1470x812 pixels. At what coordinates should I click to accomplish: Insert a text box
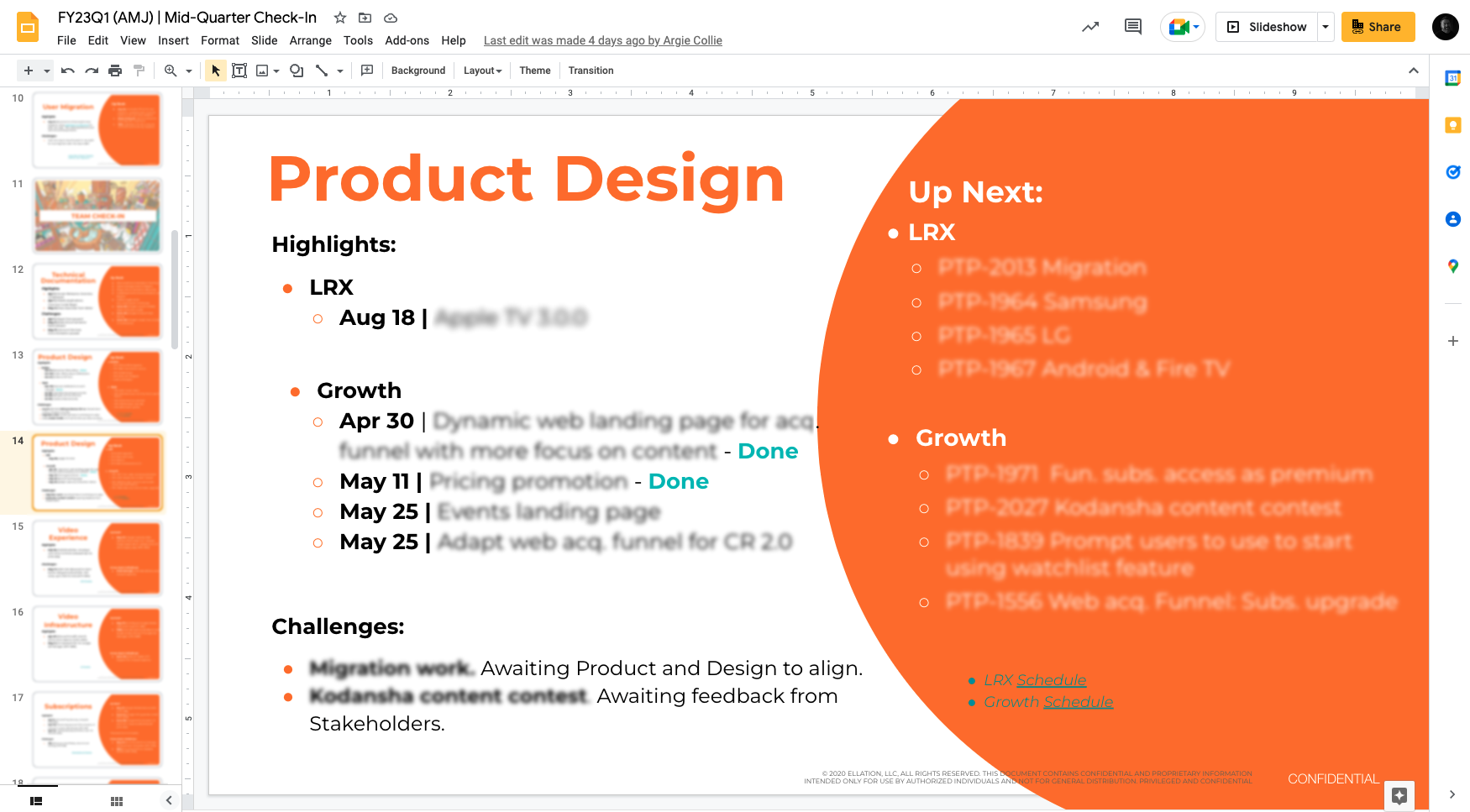pyautogui.click(x=239, y=71)
